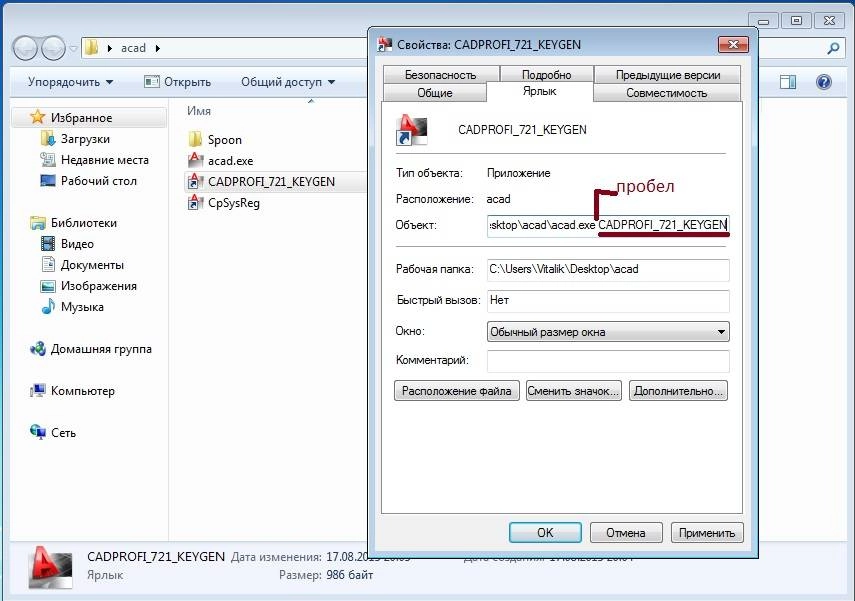Open the Музыка library
855x601 pixels.
click(x=73, y=306)
